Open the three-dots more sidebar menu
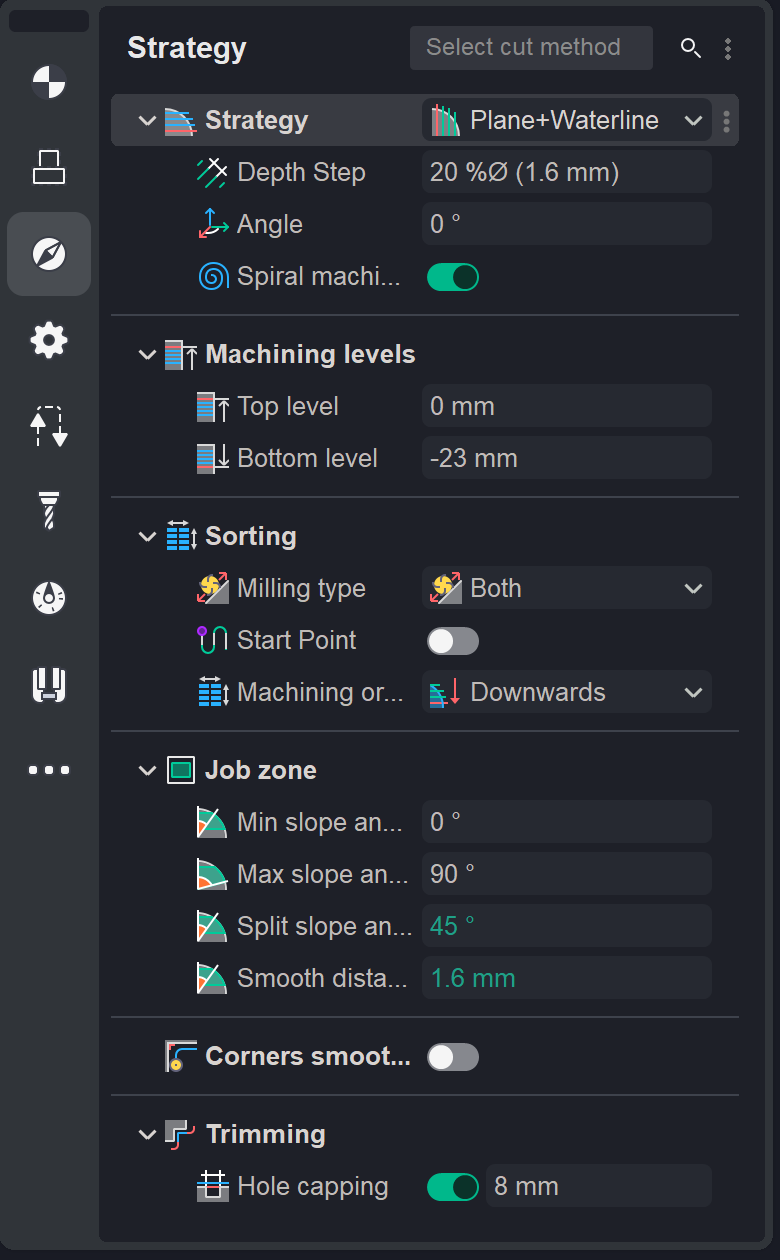The image size is (780, 1260). 49,770
